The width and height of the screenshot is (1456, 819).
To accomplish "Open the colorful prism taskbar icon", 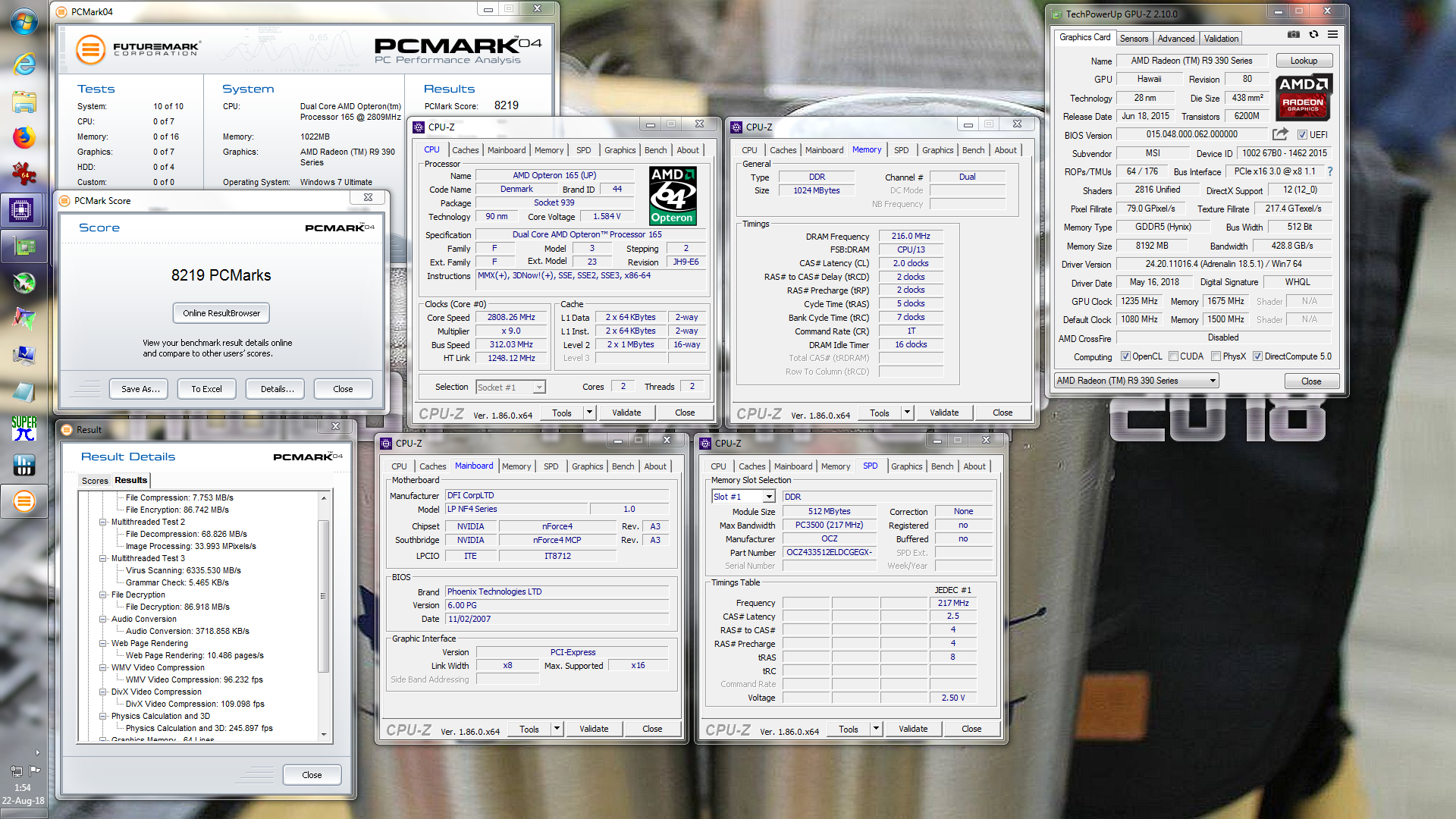I will (24, 318).
